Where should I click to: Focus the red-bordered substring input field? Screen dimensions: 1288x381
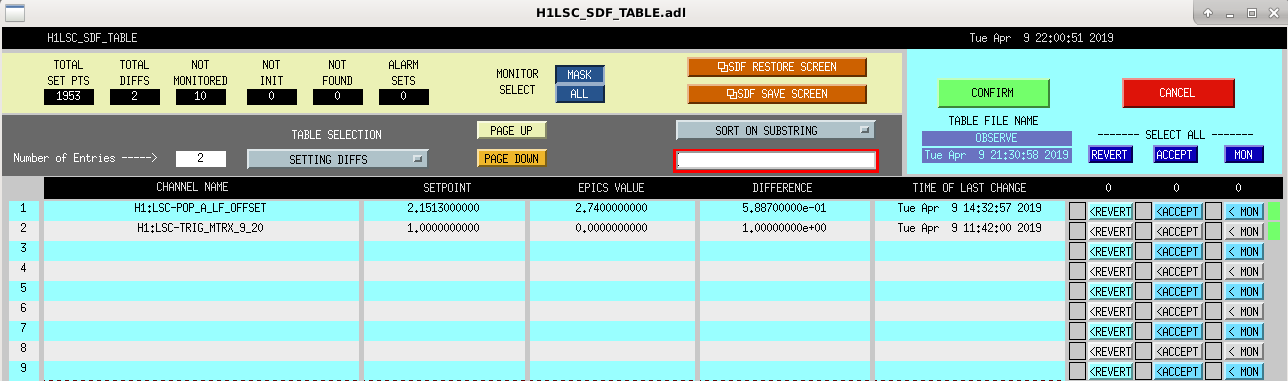point(777,161)
